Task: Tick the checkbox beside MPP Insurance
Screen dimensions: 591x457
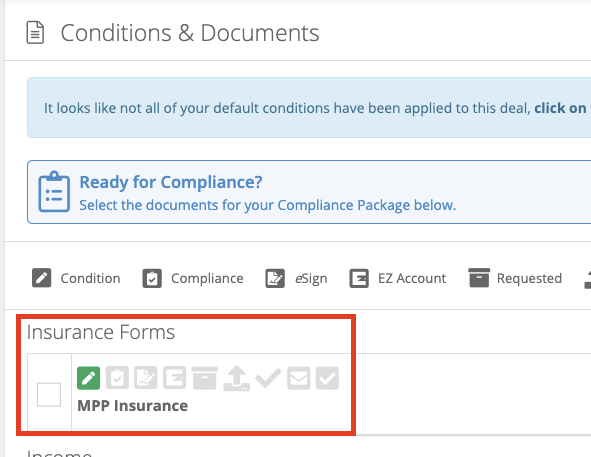Action: tap(49, 394)
